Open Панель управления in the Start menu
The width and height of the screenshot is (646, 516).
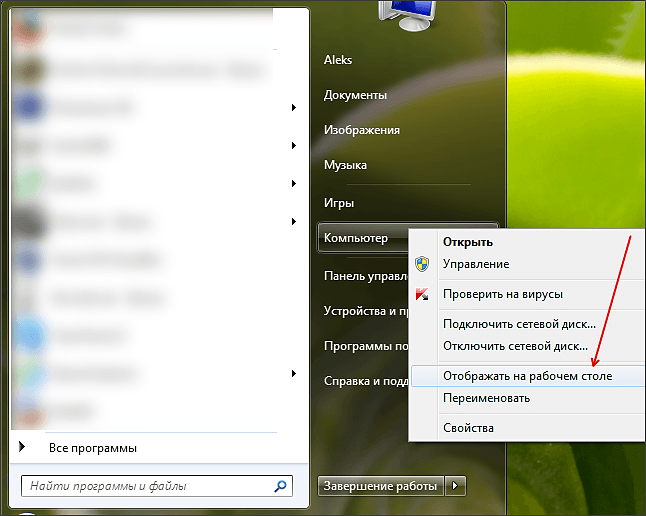(366, 276)
